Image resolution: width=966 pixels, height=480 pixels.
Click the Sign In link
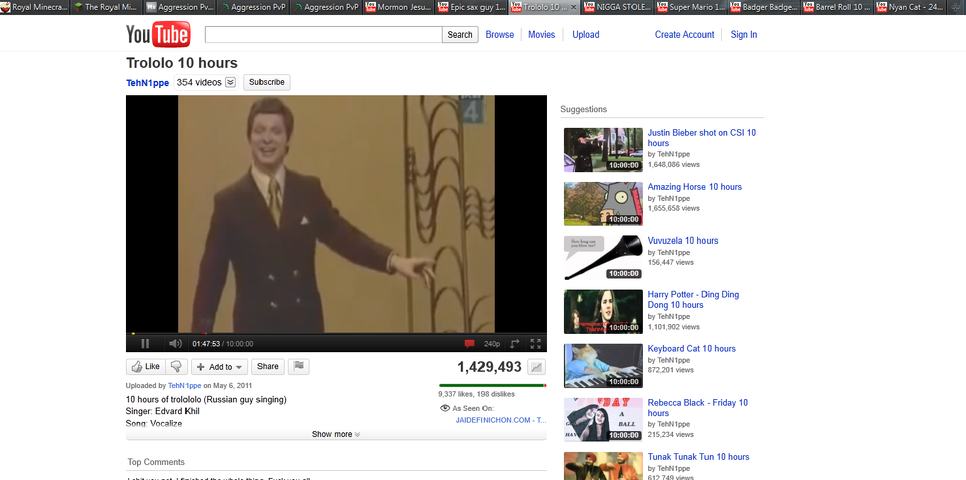click(x=744, y=35)
